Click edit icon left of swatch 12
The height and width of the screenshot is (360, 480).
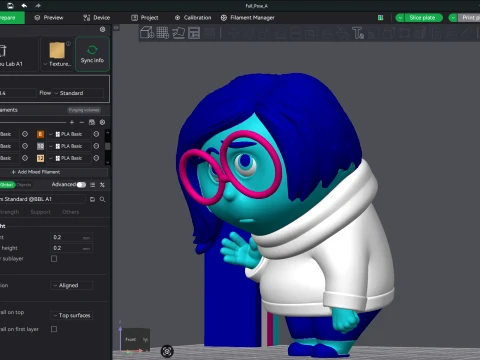(25, 158)
